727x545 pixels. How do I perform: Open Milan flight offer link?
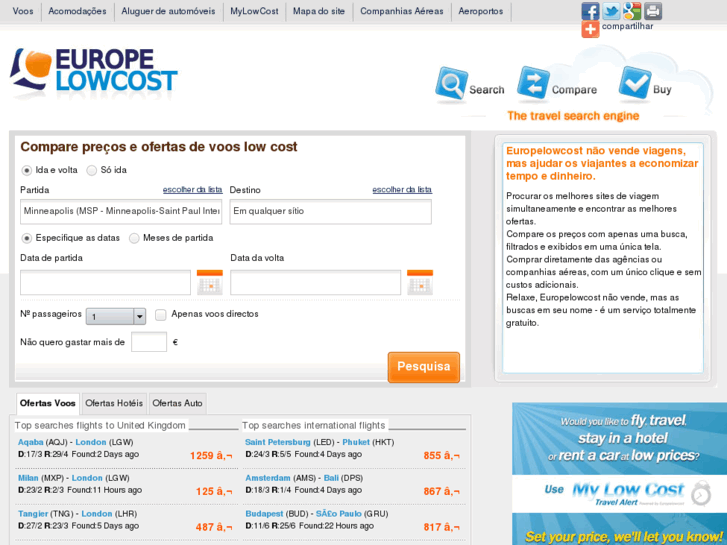(x=28, y=478)
